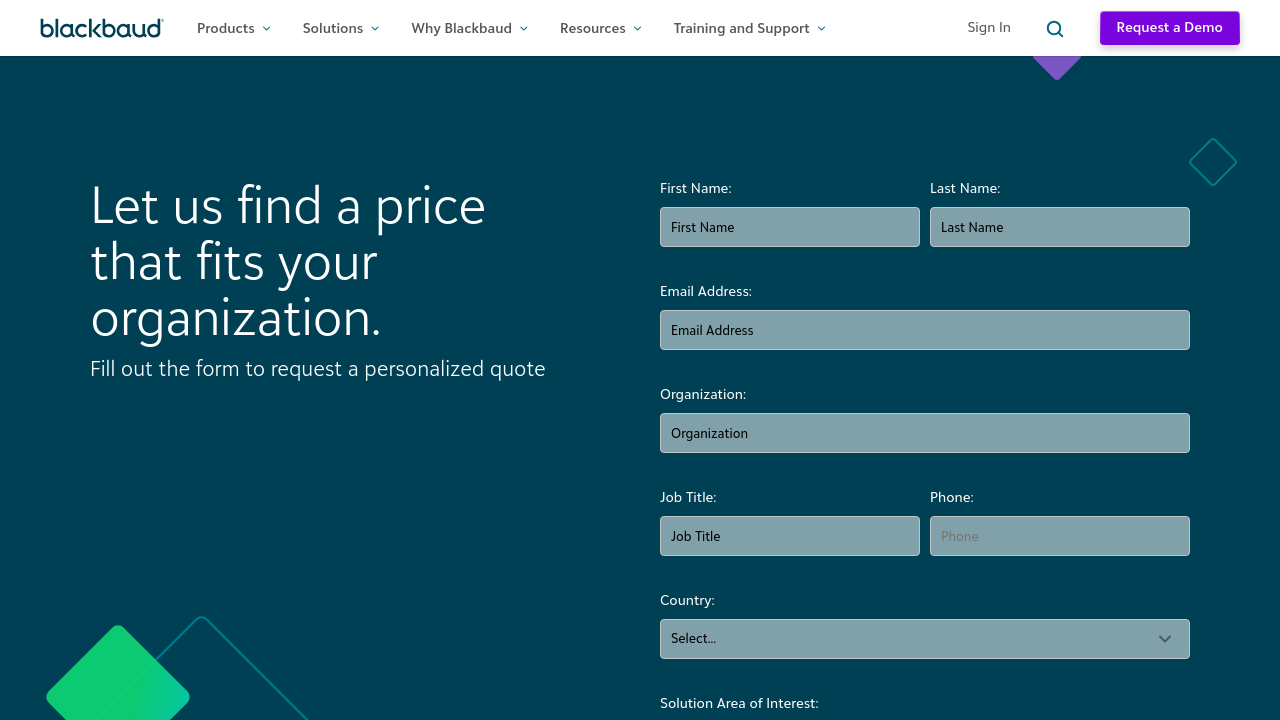Click the chevron beside Products
Viewport: 1280px width, 720px height.
click(266, 29)
